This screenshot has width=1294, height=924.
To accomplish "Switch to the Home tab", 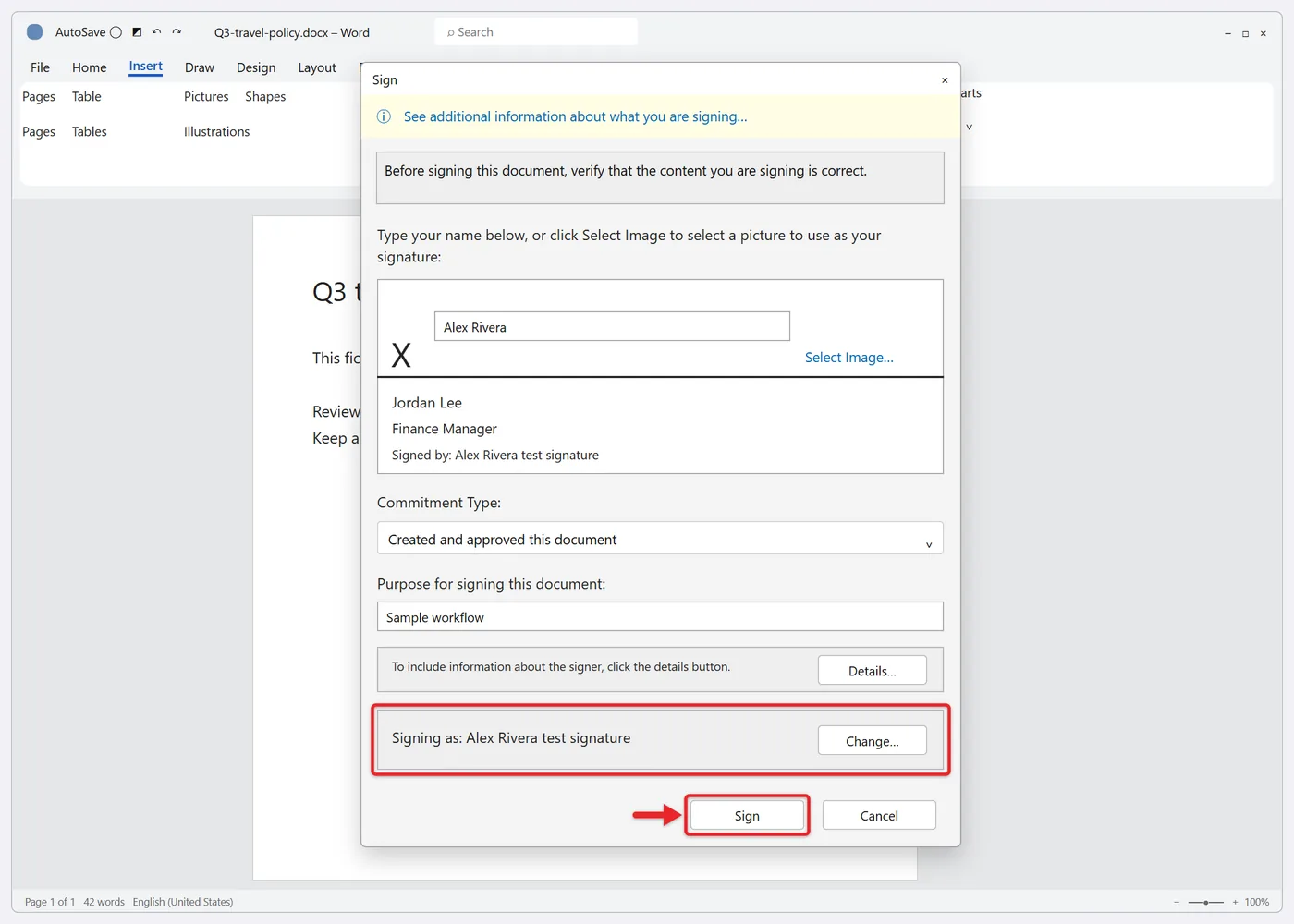I will 90,67.
